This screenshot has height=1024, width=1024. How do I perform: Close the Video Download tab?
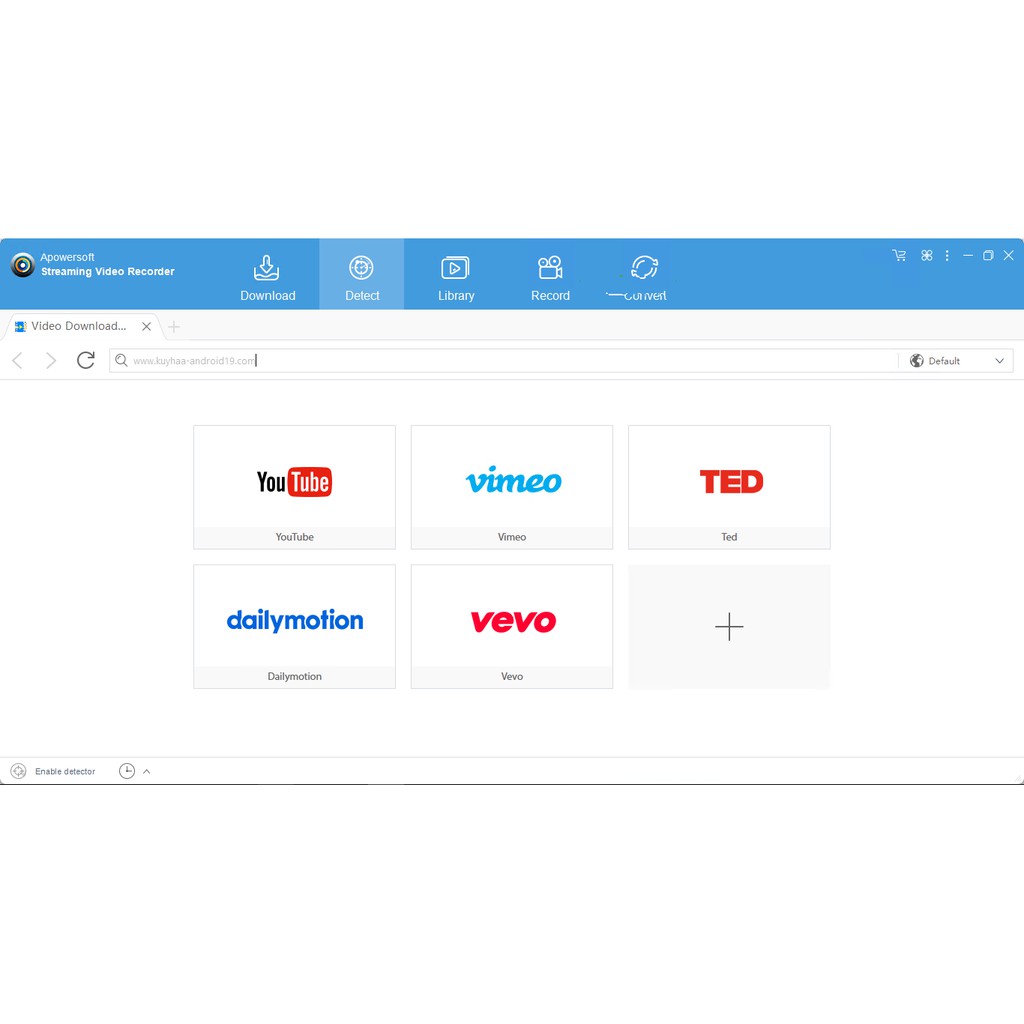point(147,327)
